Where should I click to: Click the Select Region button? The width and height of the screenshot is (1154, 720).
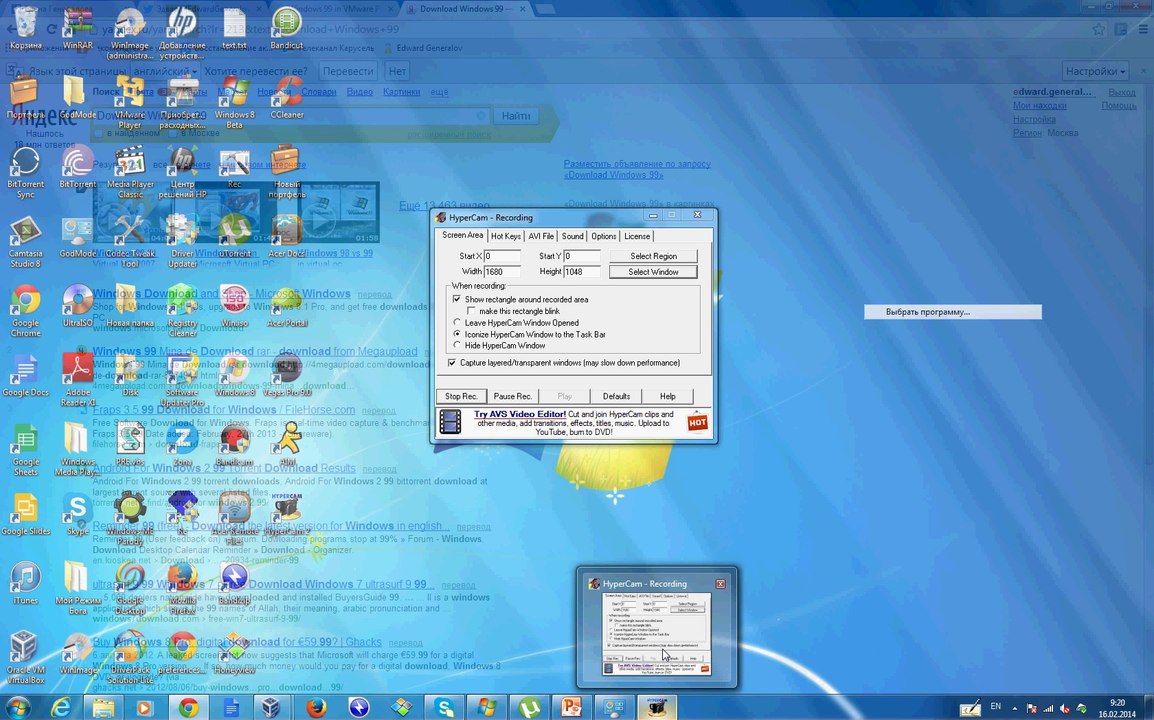coord(654,256)
